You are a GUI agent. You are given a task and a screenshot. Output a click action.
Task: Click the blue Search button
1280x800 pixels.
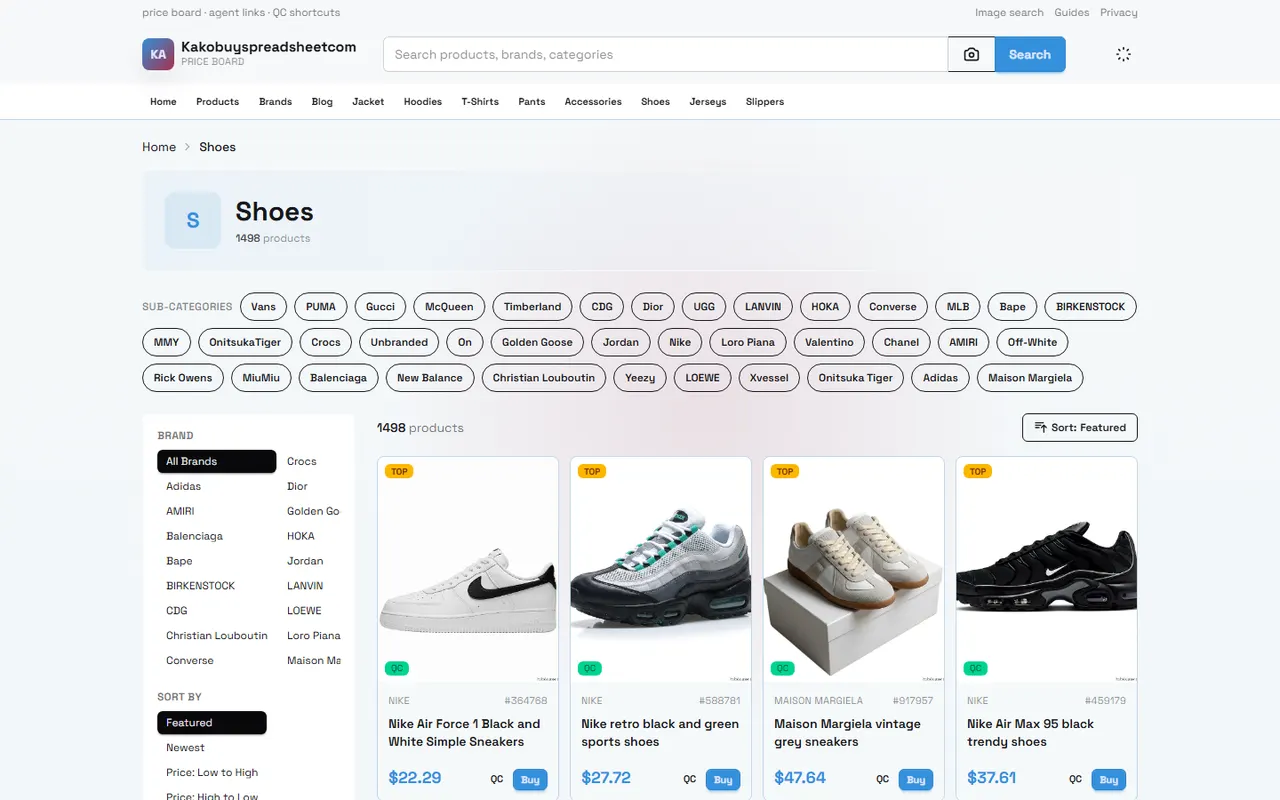click(x=1030, y=54)
